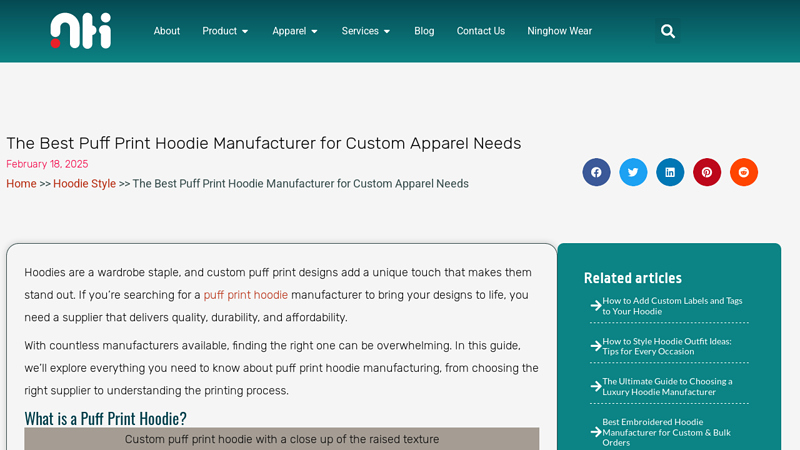Open the 'puff print hoodie' inline link

click(245, 295)
